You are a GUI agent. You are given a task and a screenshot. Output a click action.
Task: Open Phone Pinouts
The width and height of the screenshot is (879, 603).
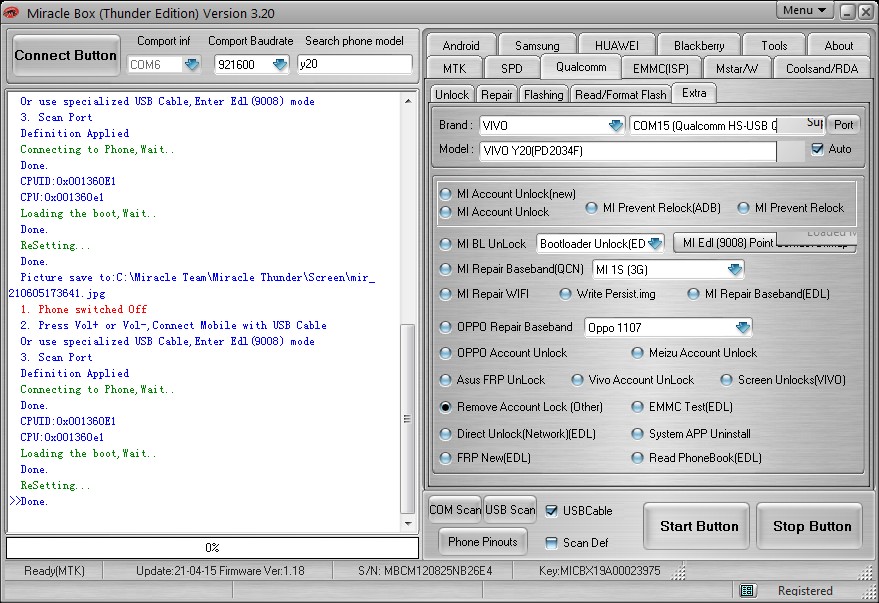(x=483, y=541)
